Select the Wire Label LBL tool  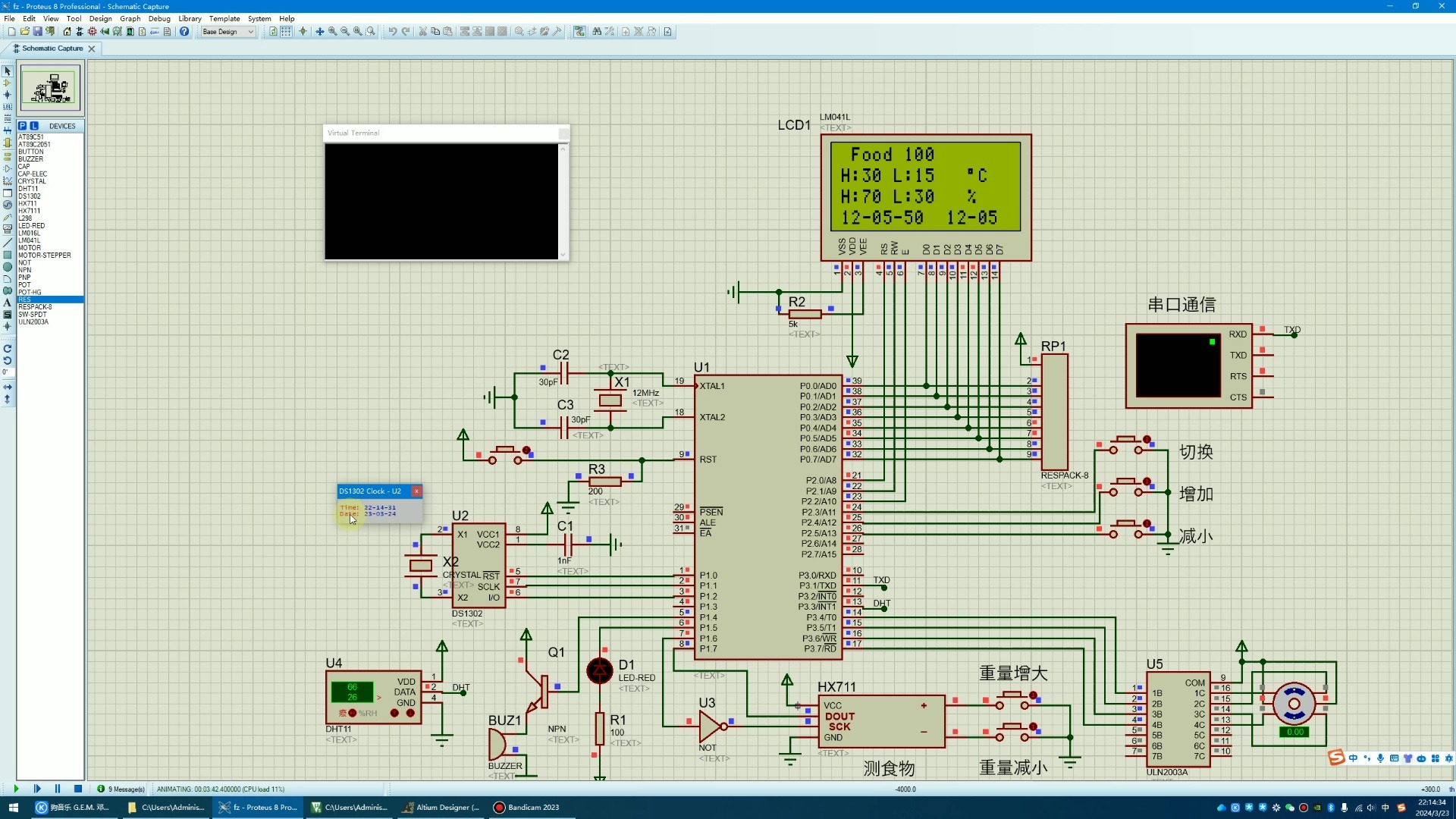[8, 107]
